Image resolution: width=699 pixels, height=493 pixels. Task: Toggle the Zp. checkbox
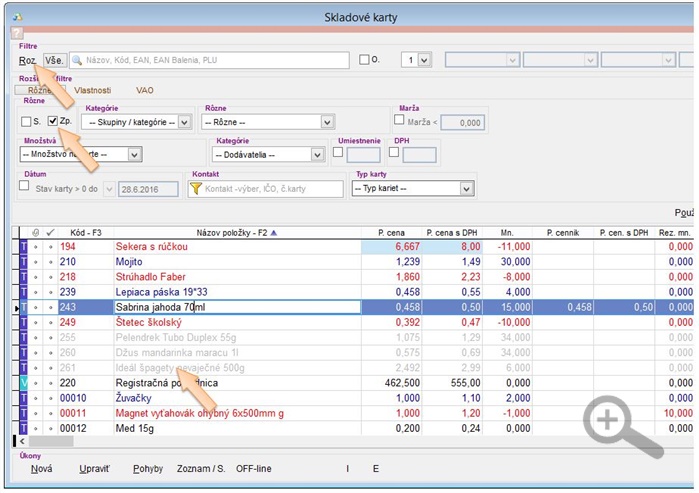click(x=53, y=122)
